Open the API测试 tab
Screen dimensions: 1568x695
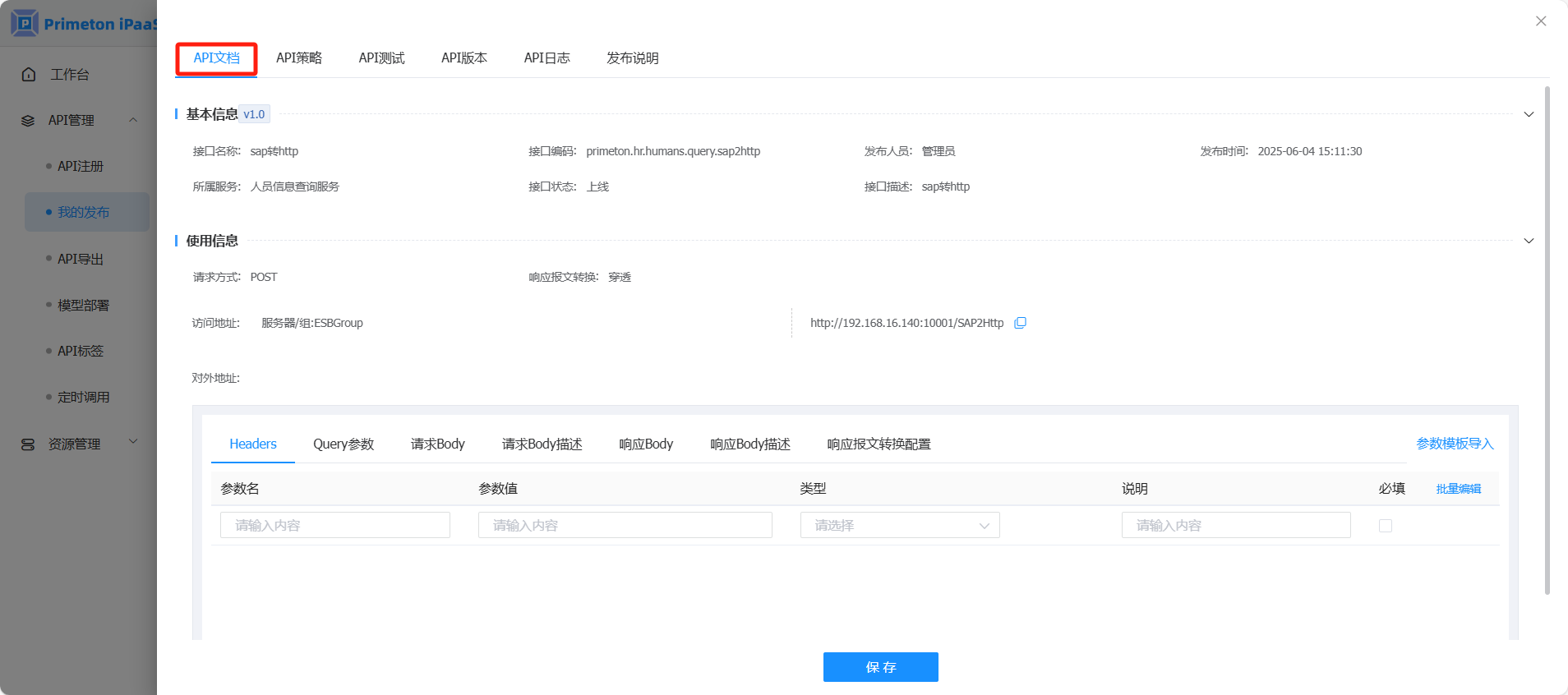(x=381, y=58)
